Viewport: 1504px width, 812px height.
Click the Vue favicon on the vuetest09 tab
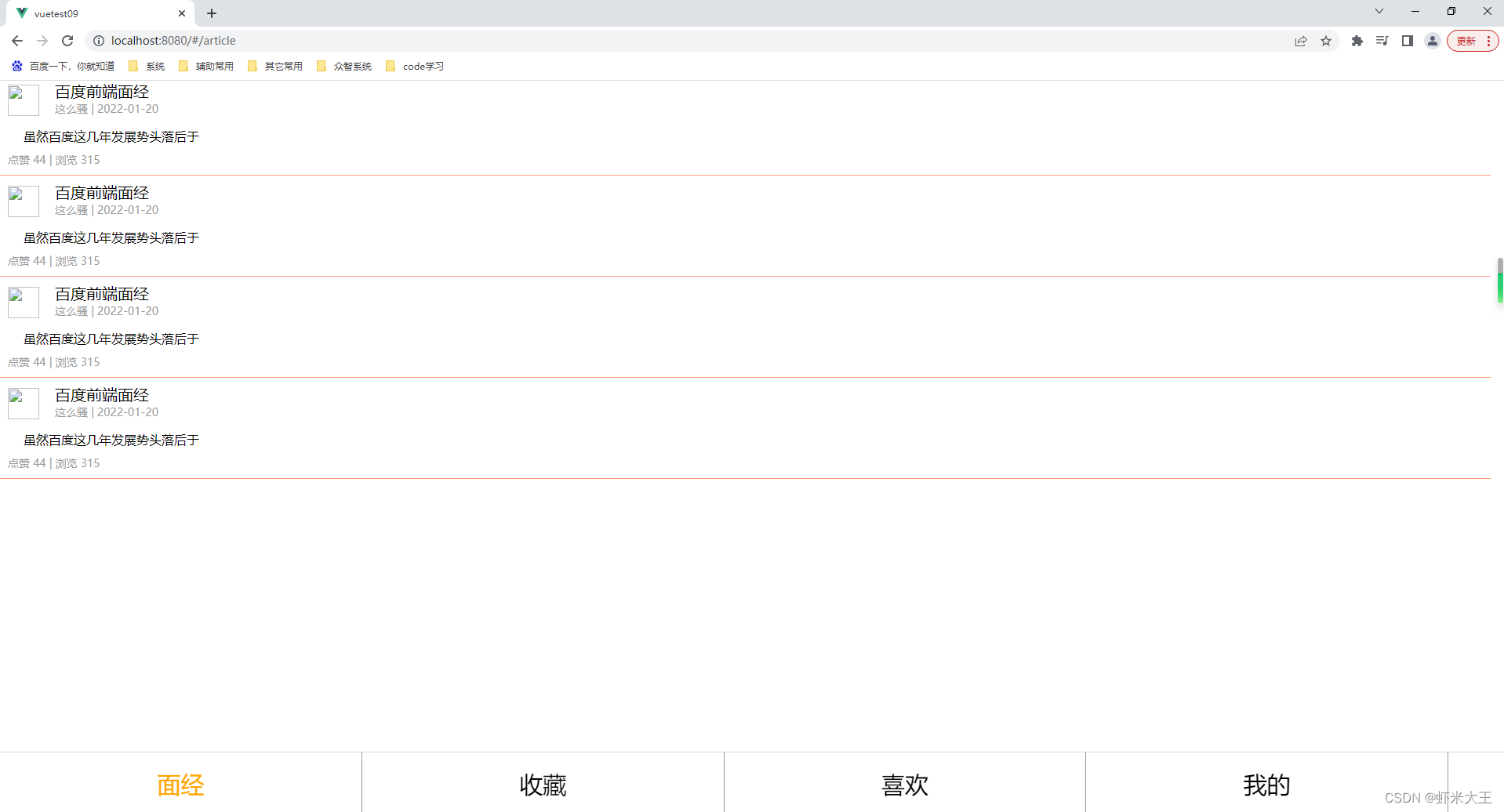pos(23,13)
